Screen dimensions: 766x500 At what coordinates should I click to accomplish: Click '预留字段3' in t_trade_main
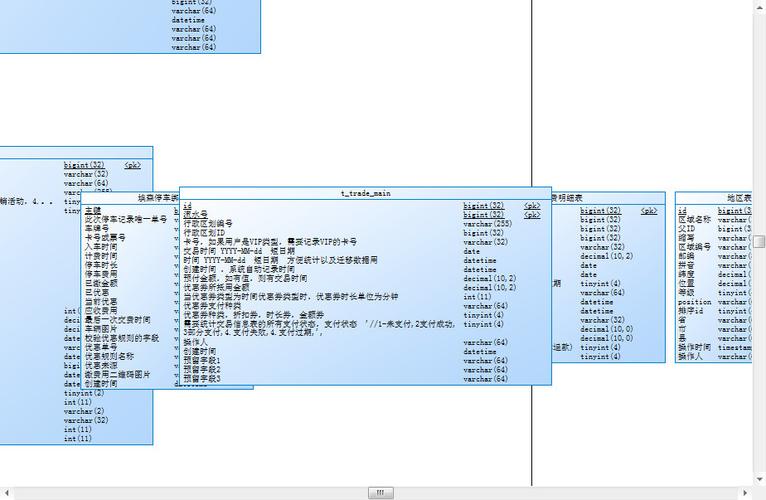point(202,379)
